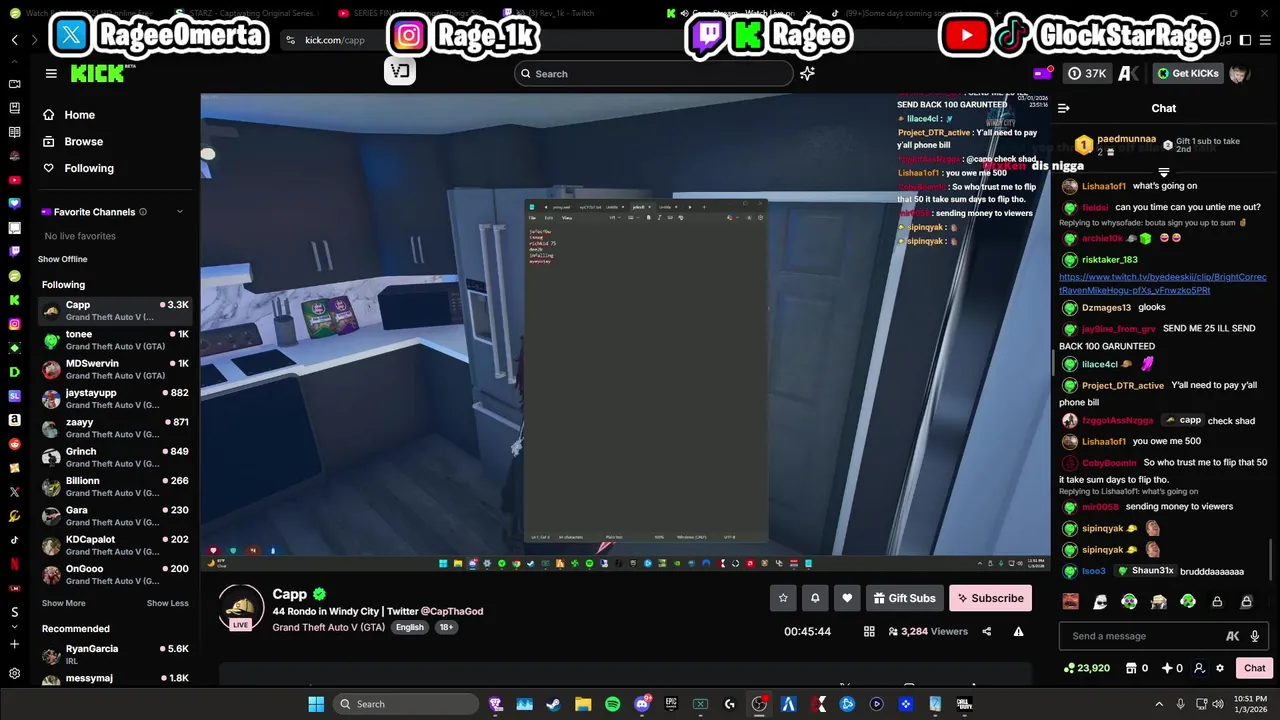Open Twitch from the browser sidebar
1280x720 pixels.
coord(14,252)
